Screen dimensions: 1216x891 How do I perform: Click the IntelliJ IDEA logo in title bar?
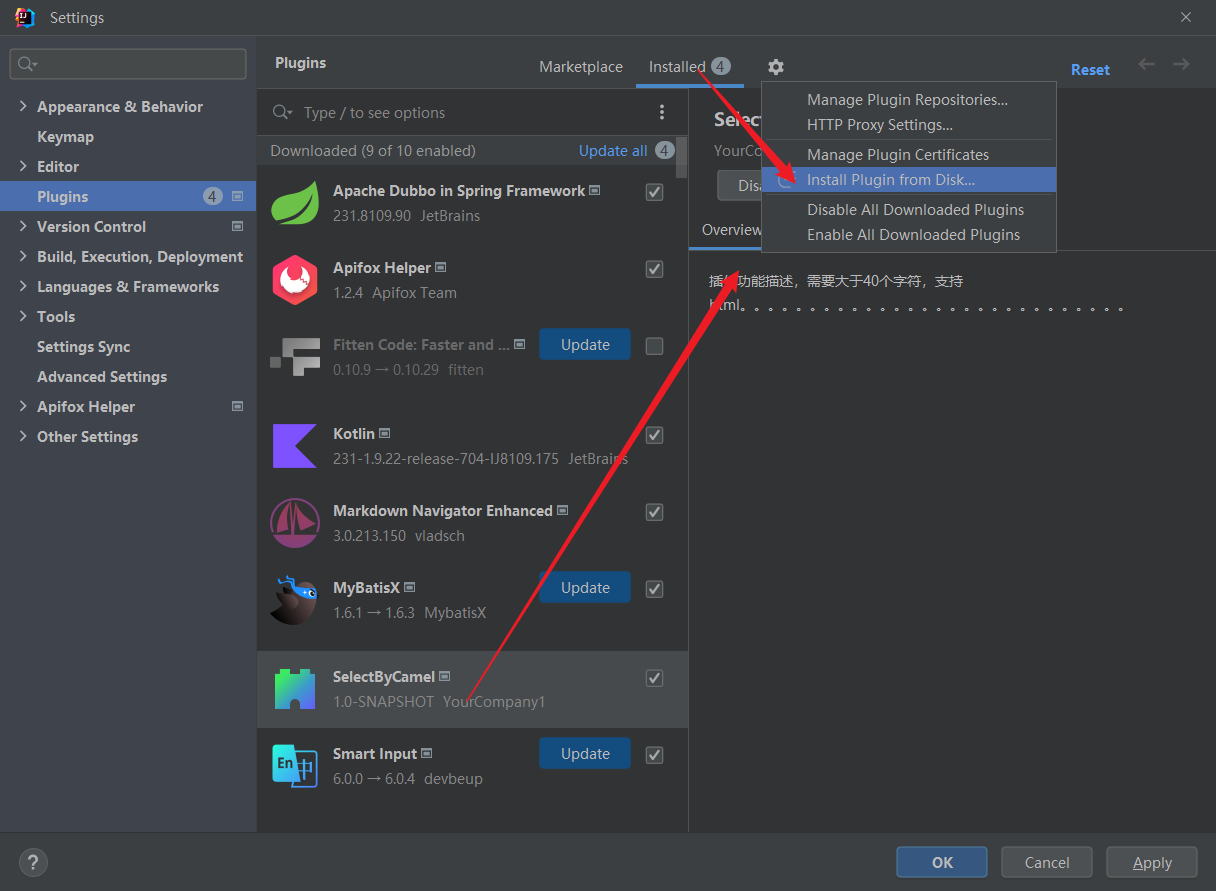(25, 17)
